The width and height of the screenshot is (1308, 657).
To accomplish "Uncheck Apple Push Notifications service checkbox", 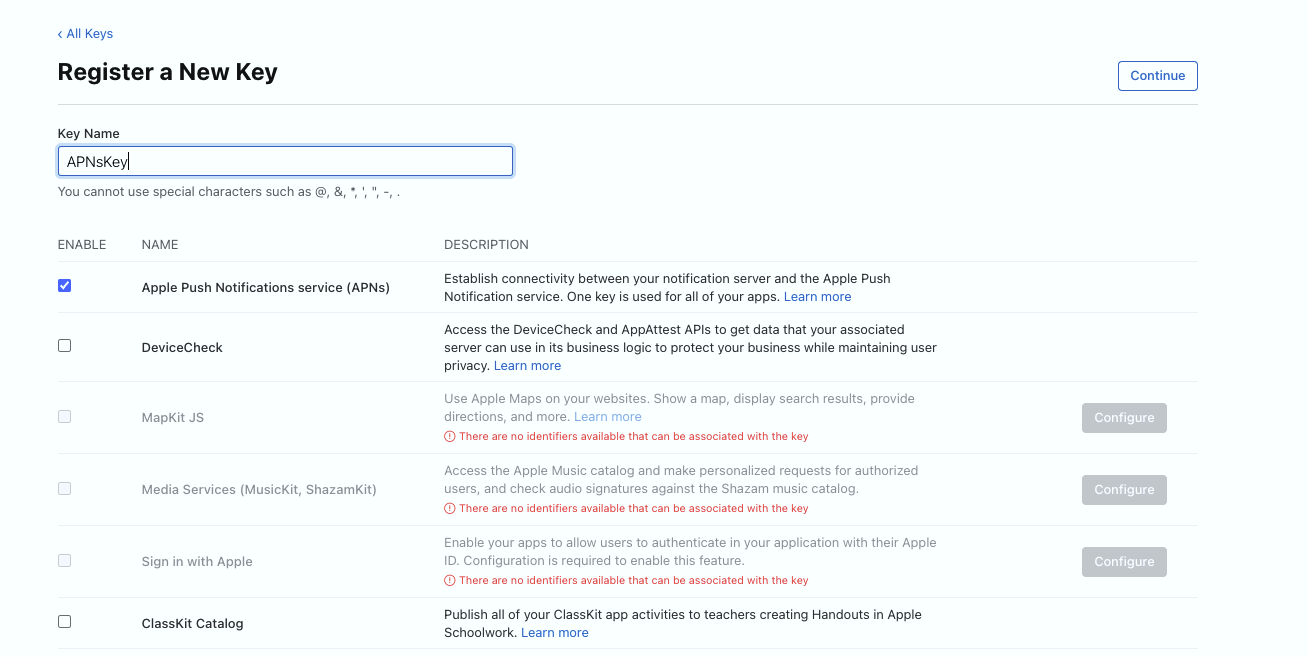I will coord(65,286).
